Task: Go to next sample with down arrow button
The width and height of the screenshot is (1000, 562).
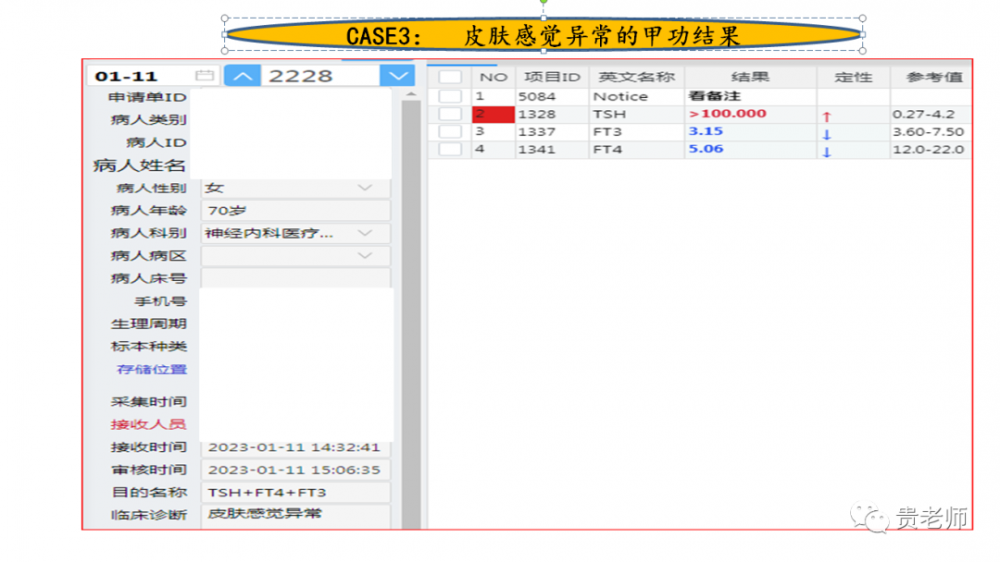Action: [398, 75]
